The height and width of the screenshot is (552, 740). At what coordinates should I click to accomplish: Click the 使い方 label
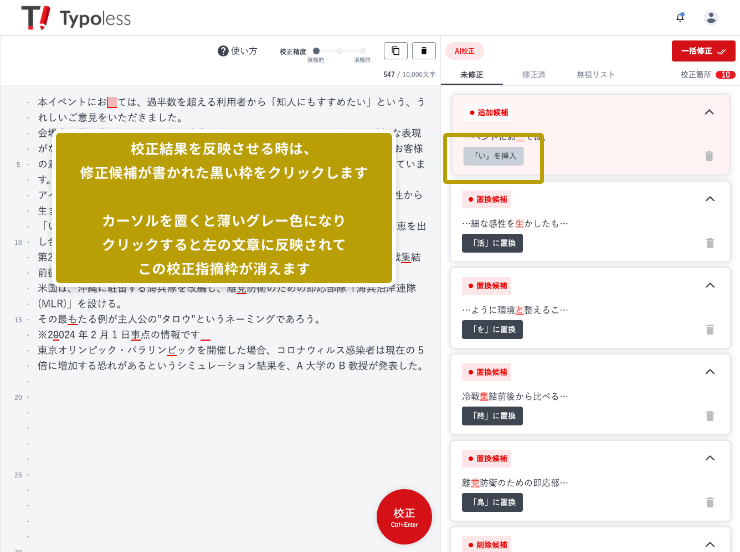[x=244, y=51]
